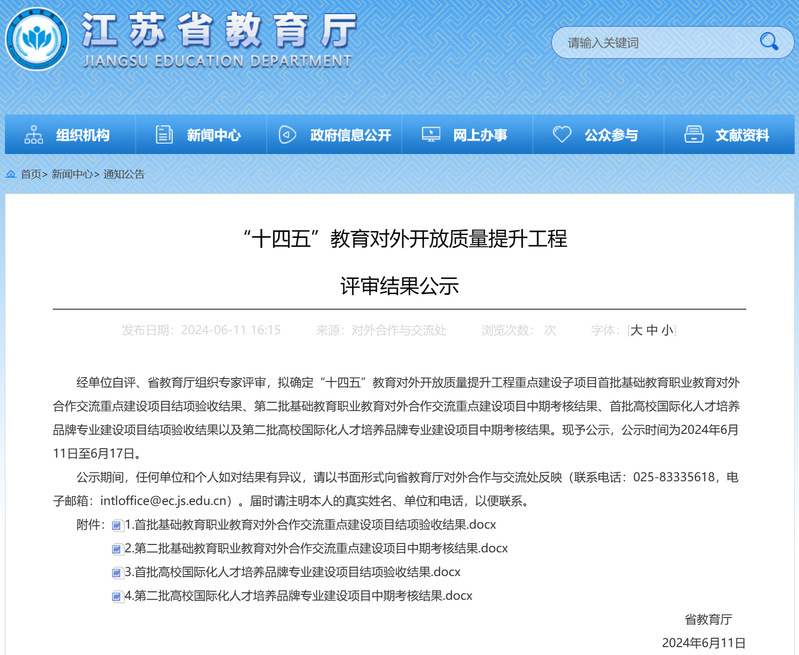Click the 政府信息公开 icon

pyautogui.click(x=287, y=135)
